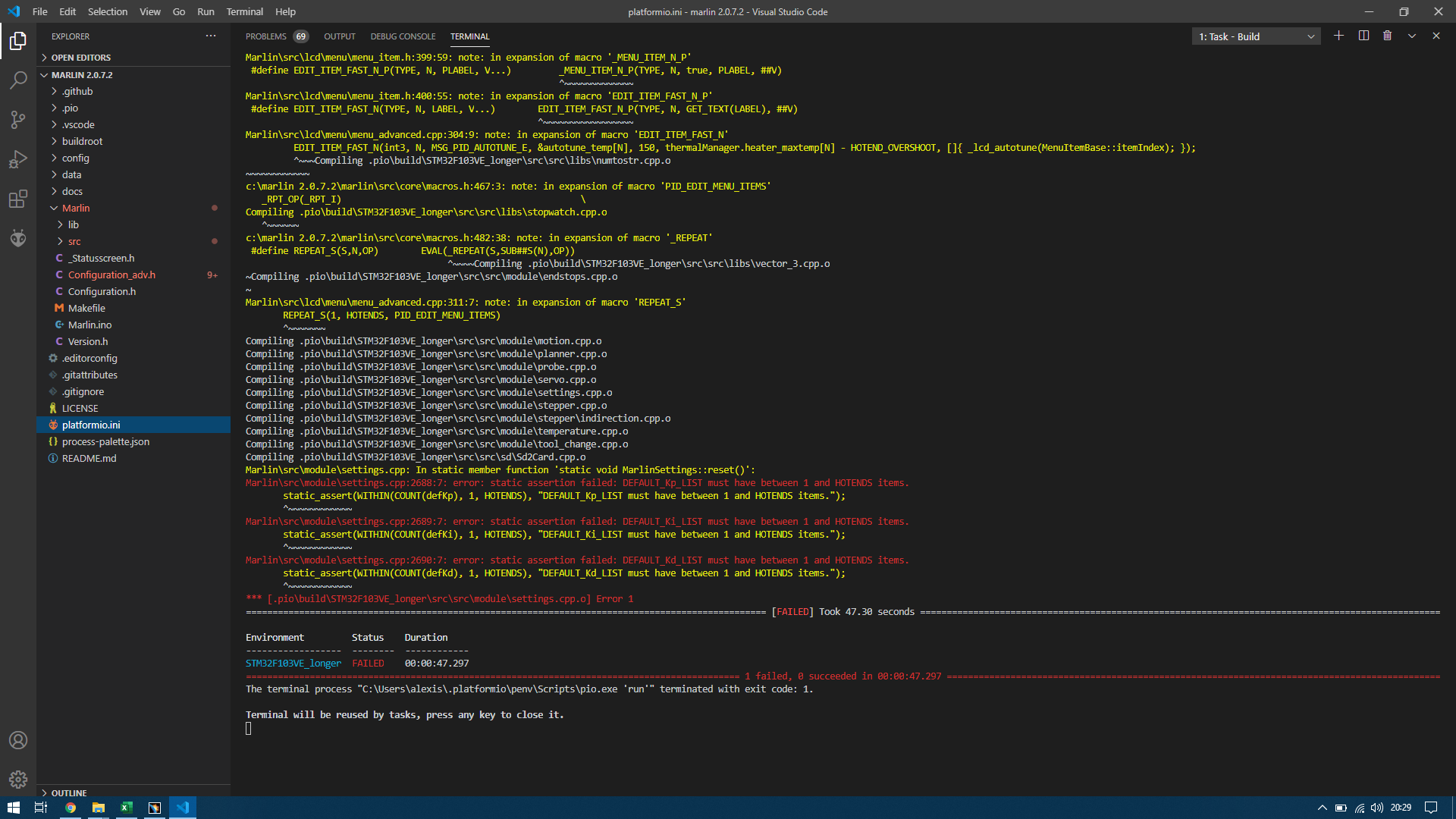Click the taskbar clock showing 20:29
The image size is (1456, 819).
(x=1401, y=808)
